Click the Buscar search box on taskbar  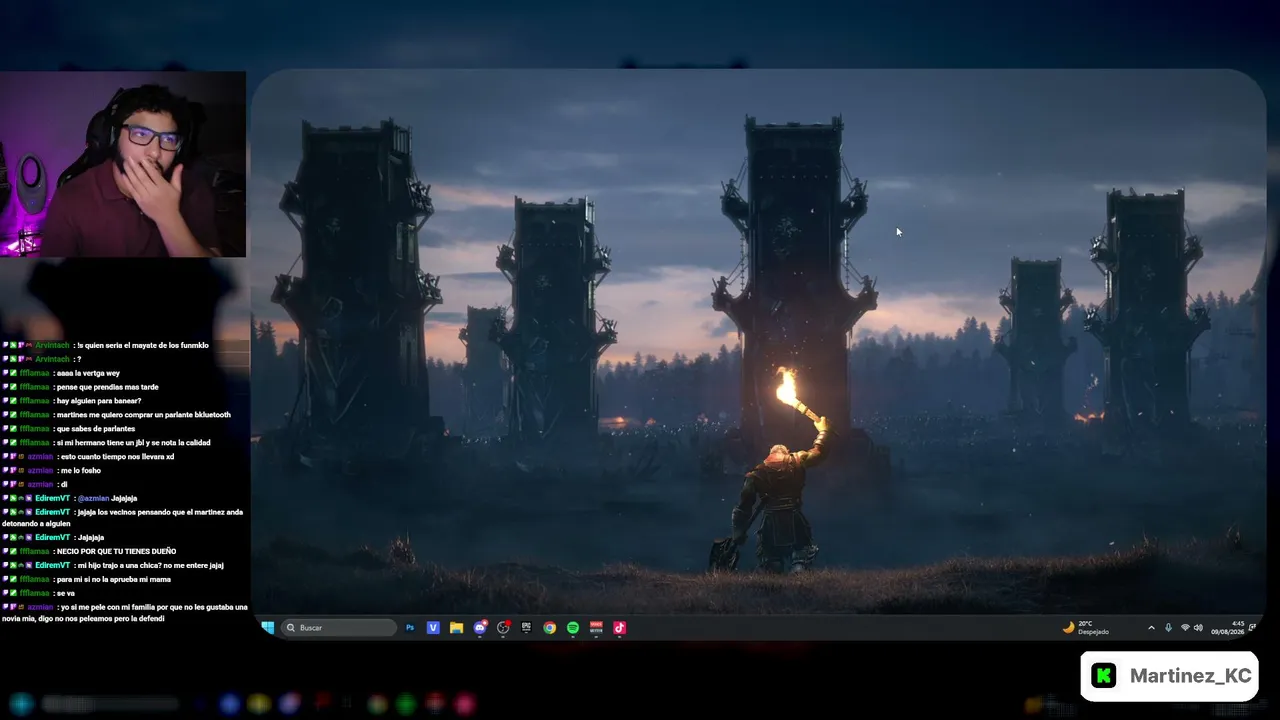340,628
